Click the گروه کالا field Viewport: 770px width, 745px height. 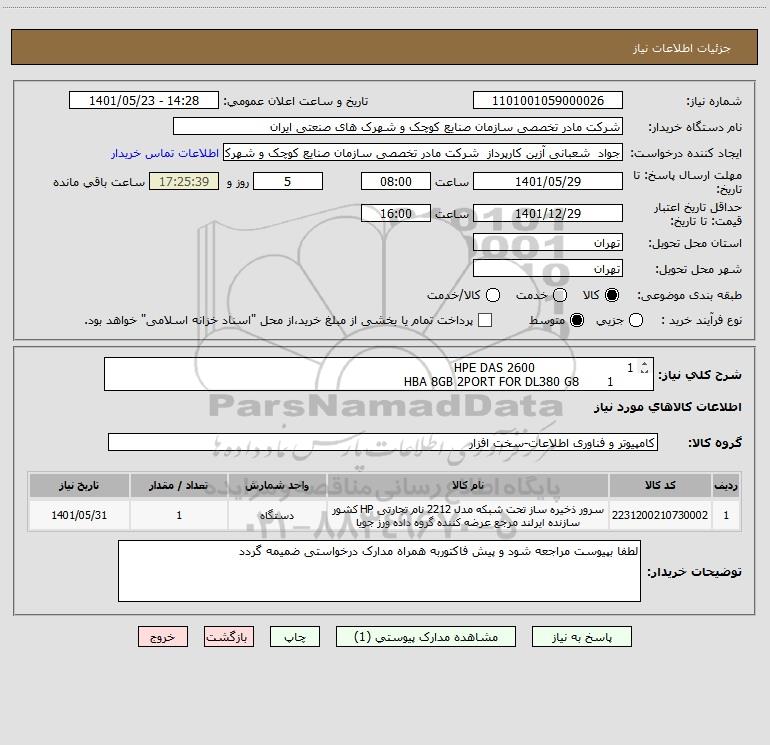(x=383, y=442)
